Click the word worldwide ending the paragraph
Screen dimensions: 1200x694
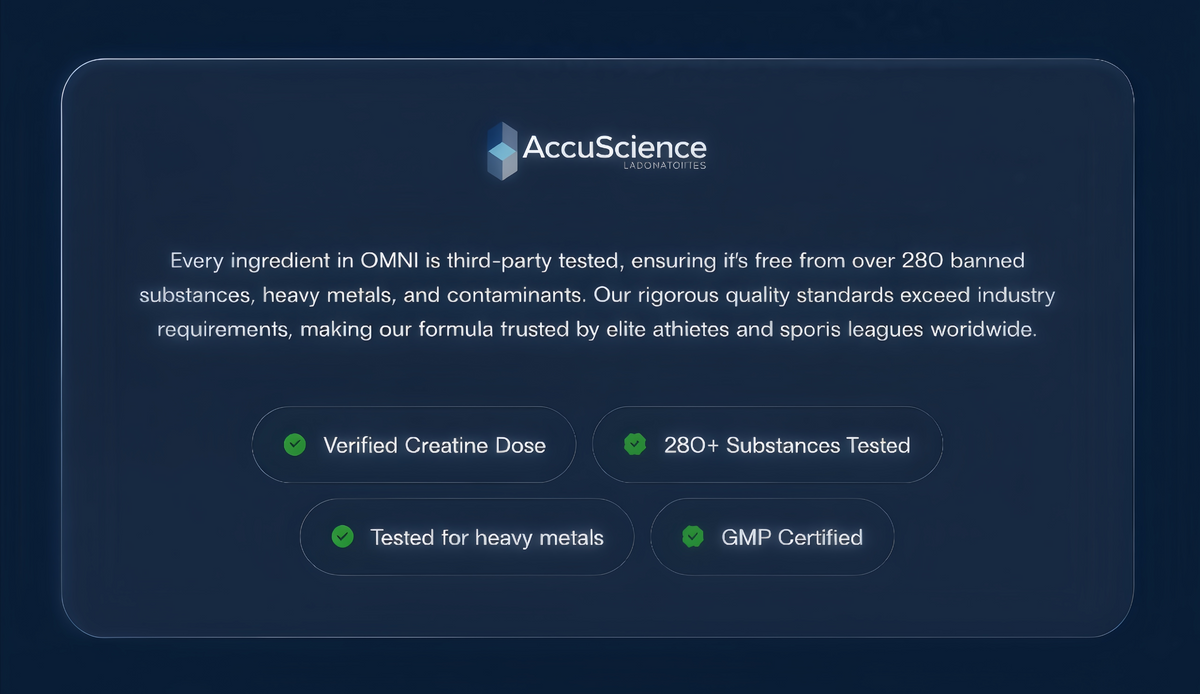tap(984, 330)
